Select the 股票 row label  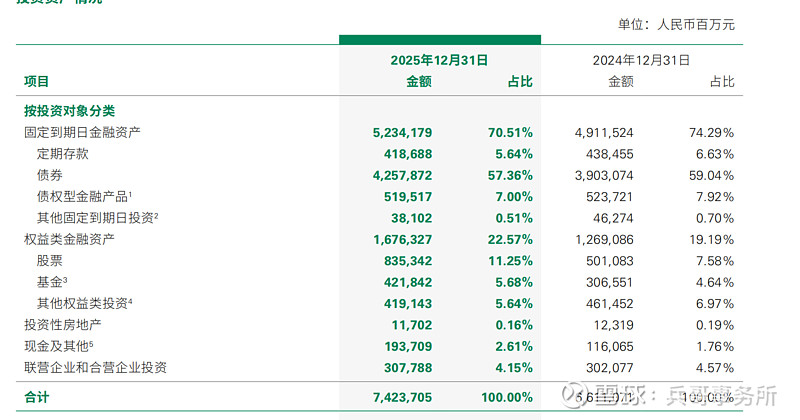(49, 261)
